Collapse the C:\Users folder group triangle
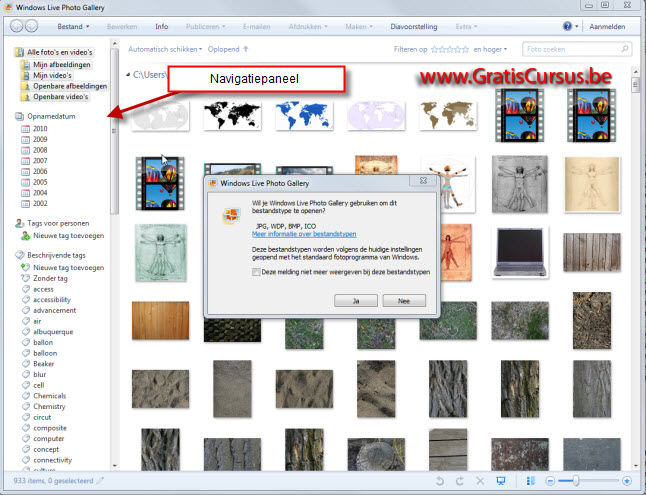The width and height of the screenshot is (646, 495). tap(128, 75)
